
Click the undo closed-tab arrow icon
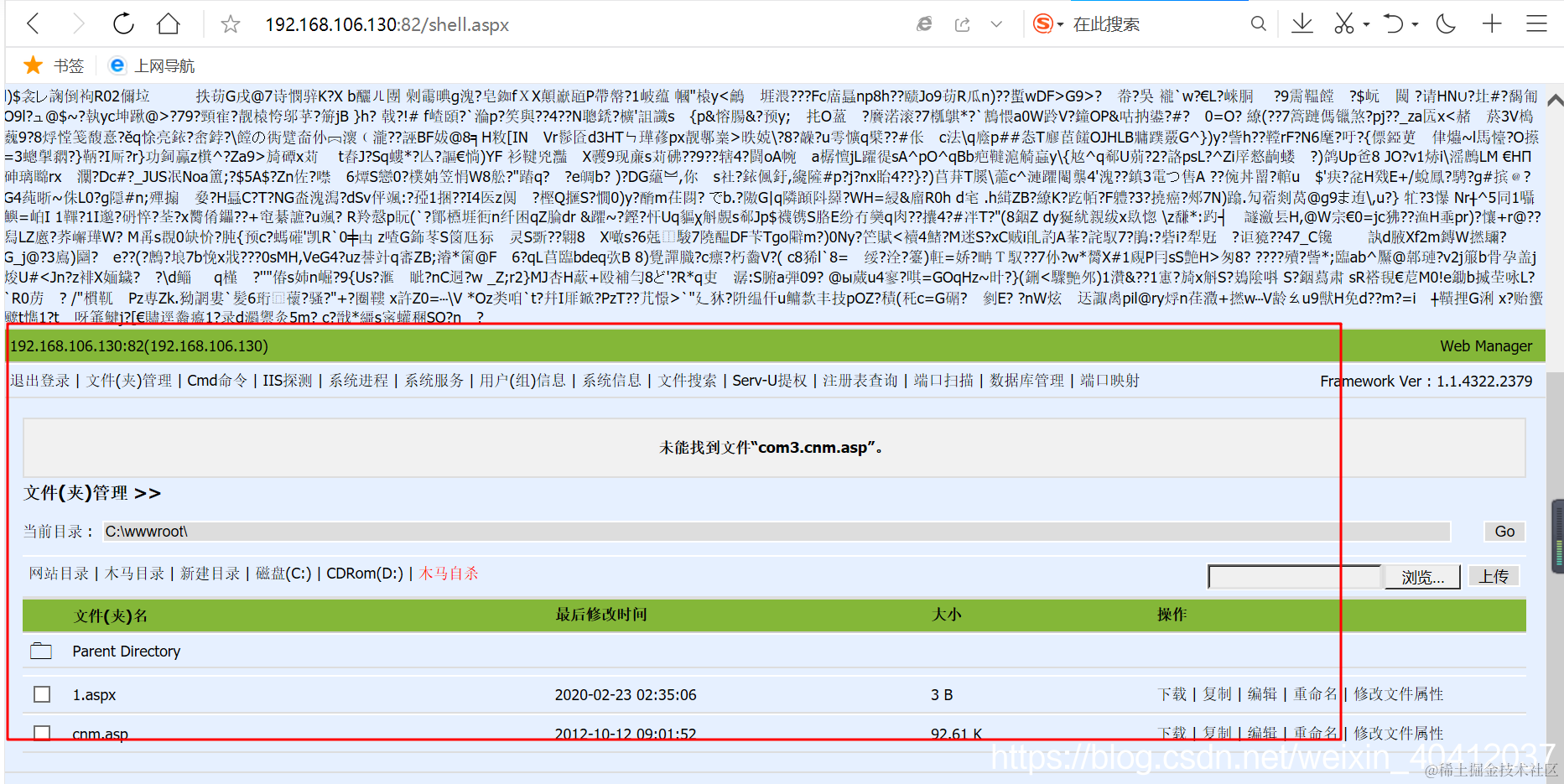pyautogui.click(x=1393, y=23)
